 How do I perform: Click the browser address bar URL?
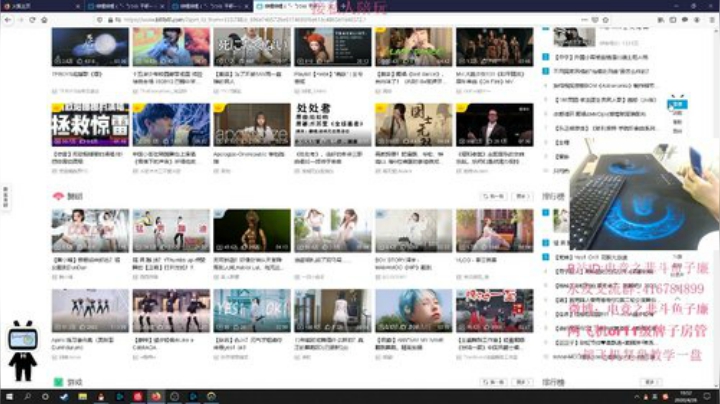pos(243,20)
